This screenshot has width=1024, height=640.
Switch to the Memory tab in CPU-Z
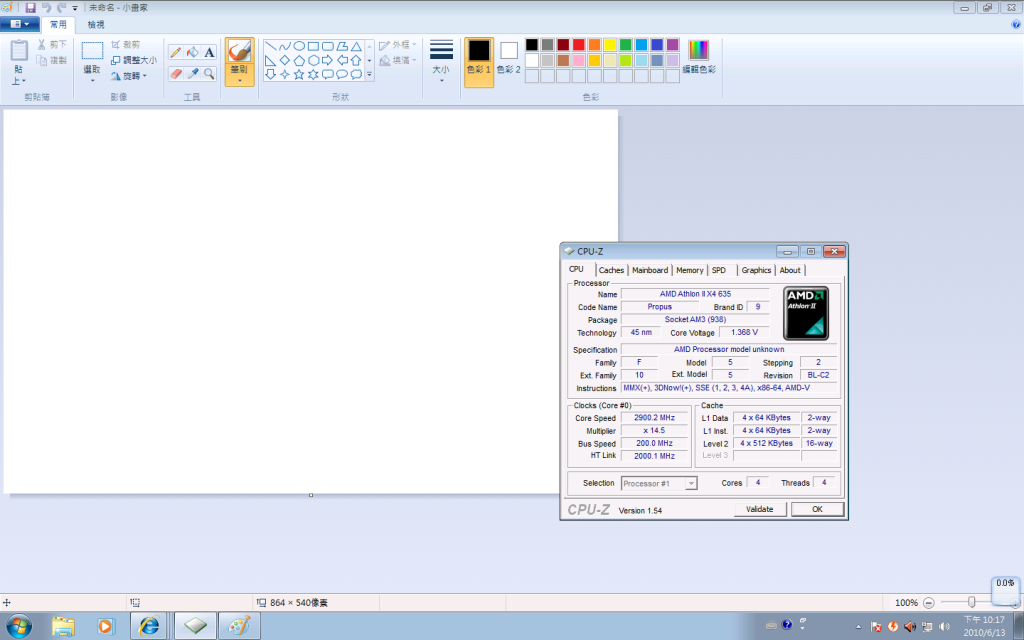[x=689, y=270]
